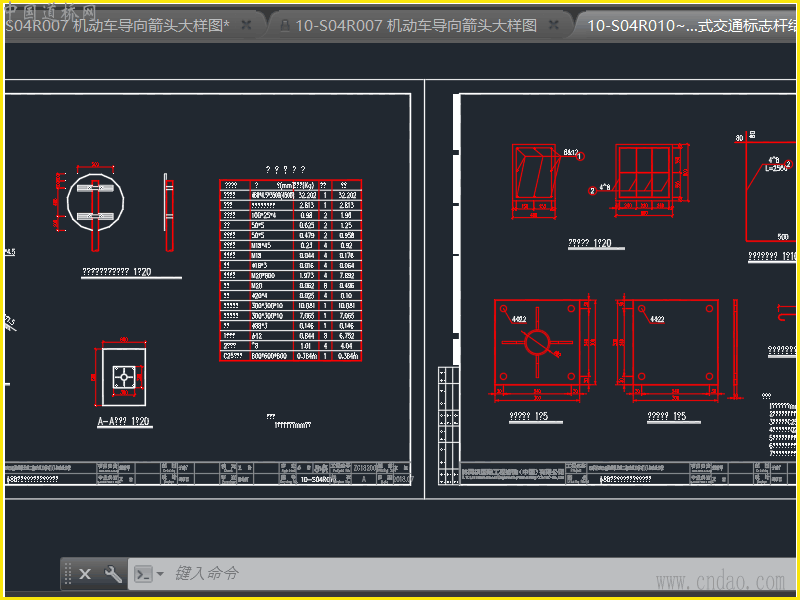Image resolution: width=800 pixels, height=600 pixels.
Task: Click the command line grip handle
Action: 68,574
